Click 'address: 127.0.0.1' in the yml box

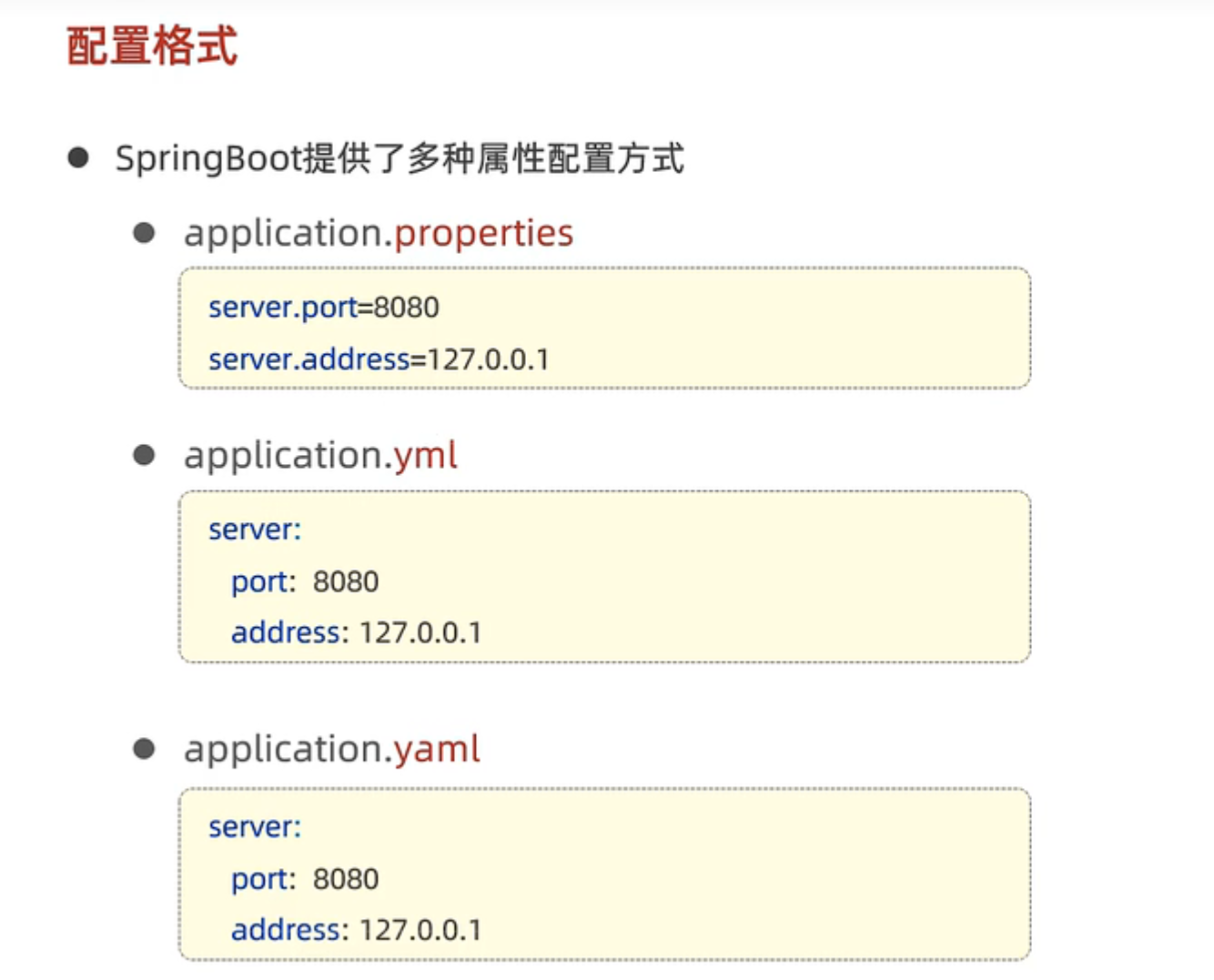coord(356,632)
